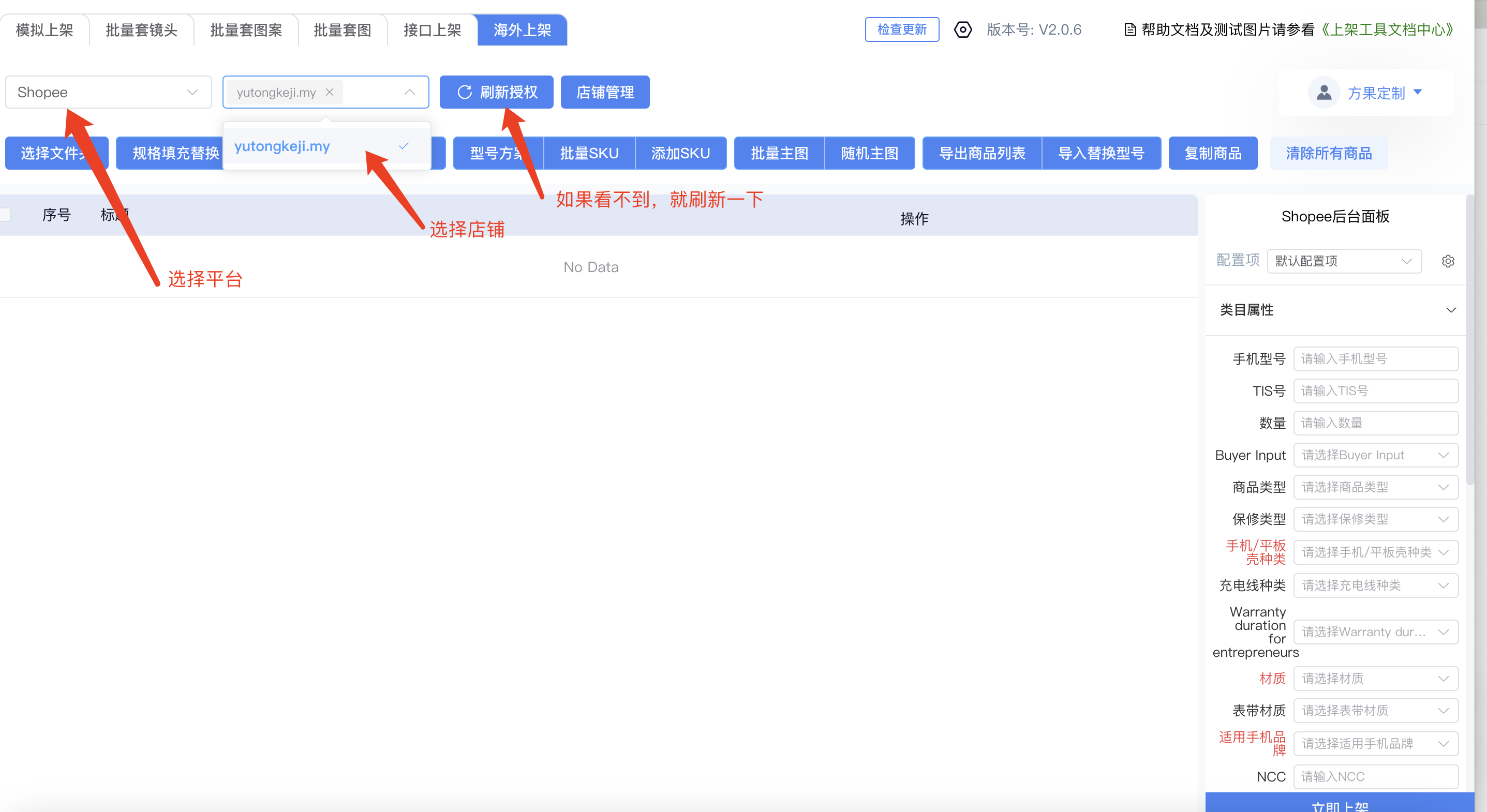Click the refresh icon on 刷新授权 button

tap(464, 93)
